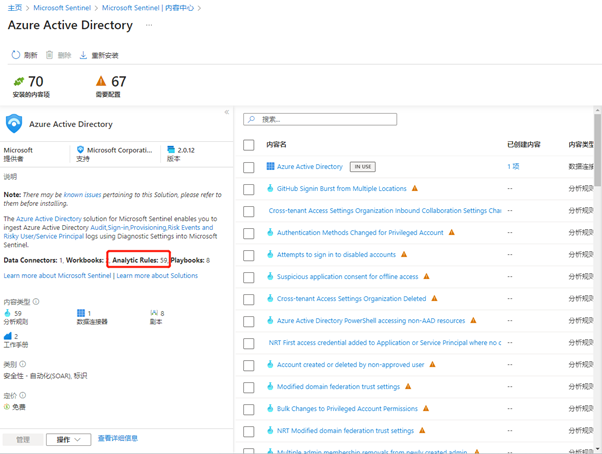Check the Bulk Changes to Privileged row checkbox
Image resolution: width=602 pixels, height=454 pixels.
[x=249, y=409]
